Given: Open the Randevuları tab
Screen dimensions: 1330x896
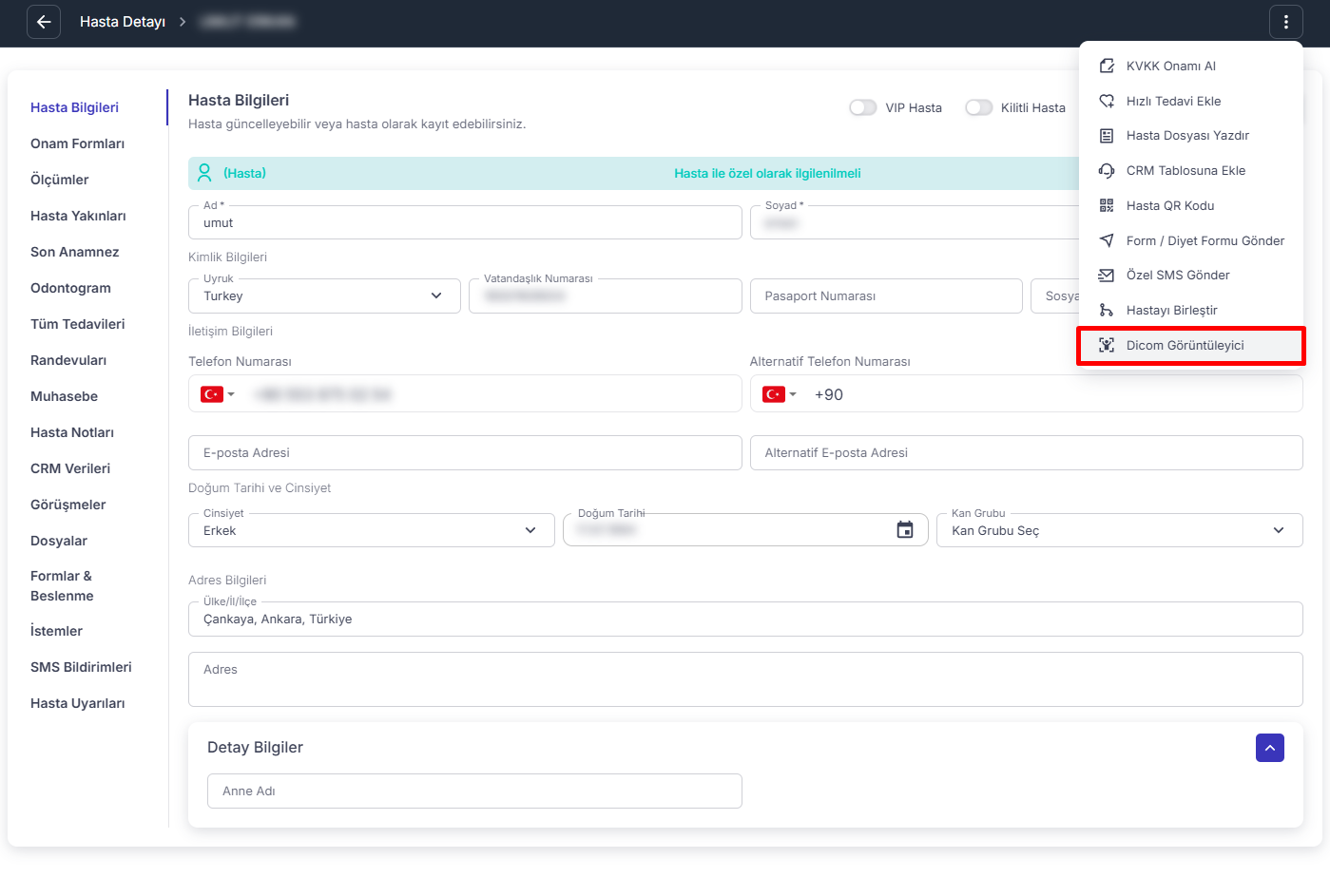Looking at the screenshot, I should [68, 360].
